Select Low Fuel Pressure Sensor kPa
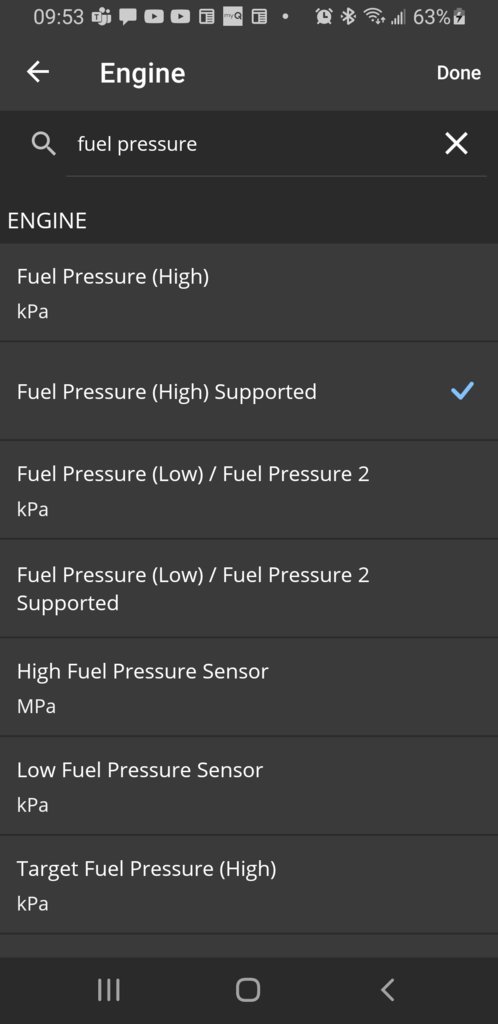This screenshot has height=1024, width=498. (249, 786)
